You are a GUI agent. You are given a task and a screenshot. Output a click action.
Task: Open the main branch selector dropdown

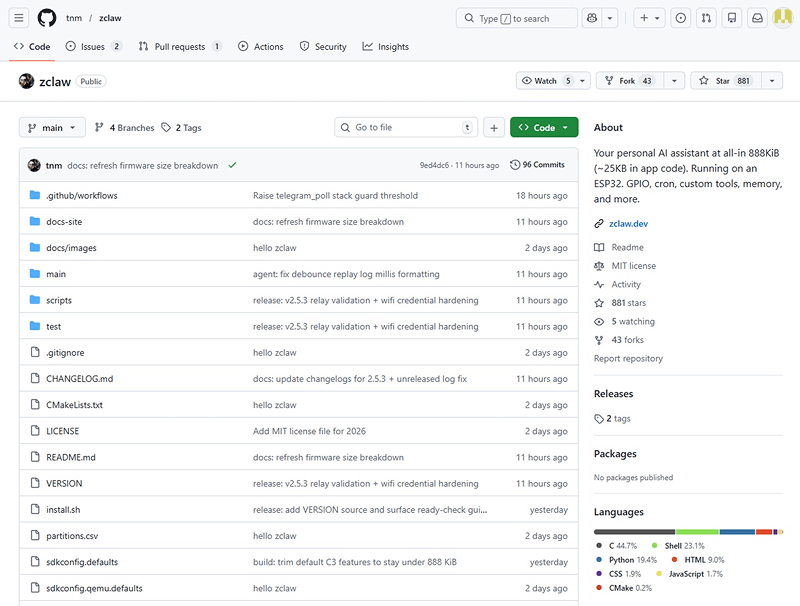[52, 128]
